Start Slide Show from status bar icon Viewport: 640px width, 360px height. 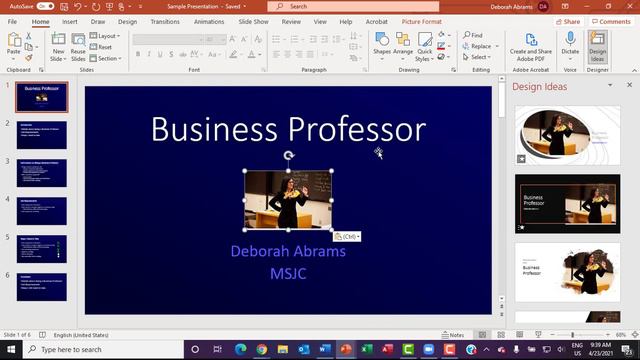[538, 335]
